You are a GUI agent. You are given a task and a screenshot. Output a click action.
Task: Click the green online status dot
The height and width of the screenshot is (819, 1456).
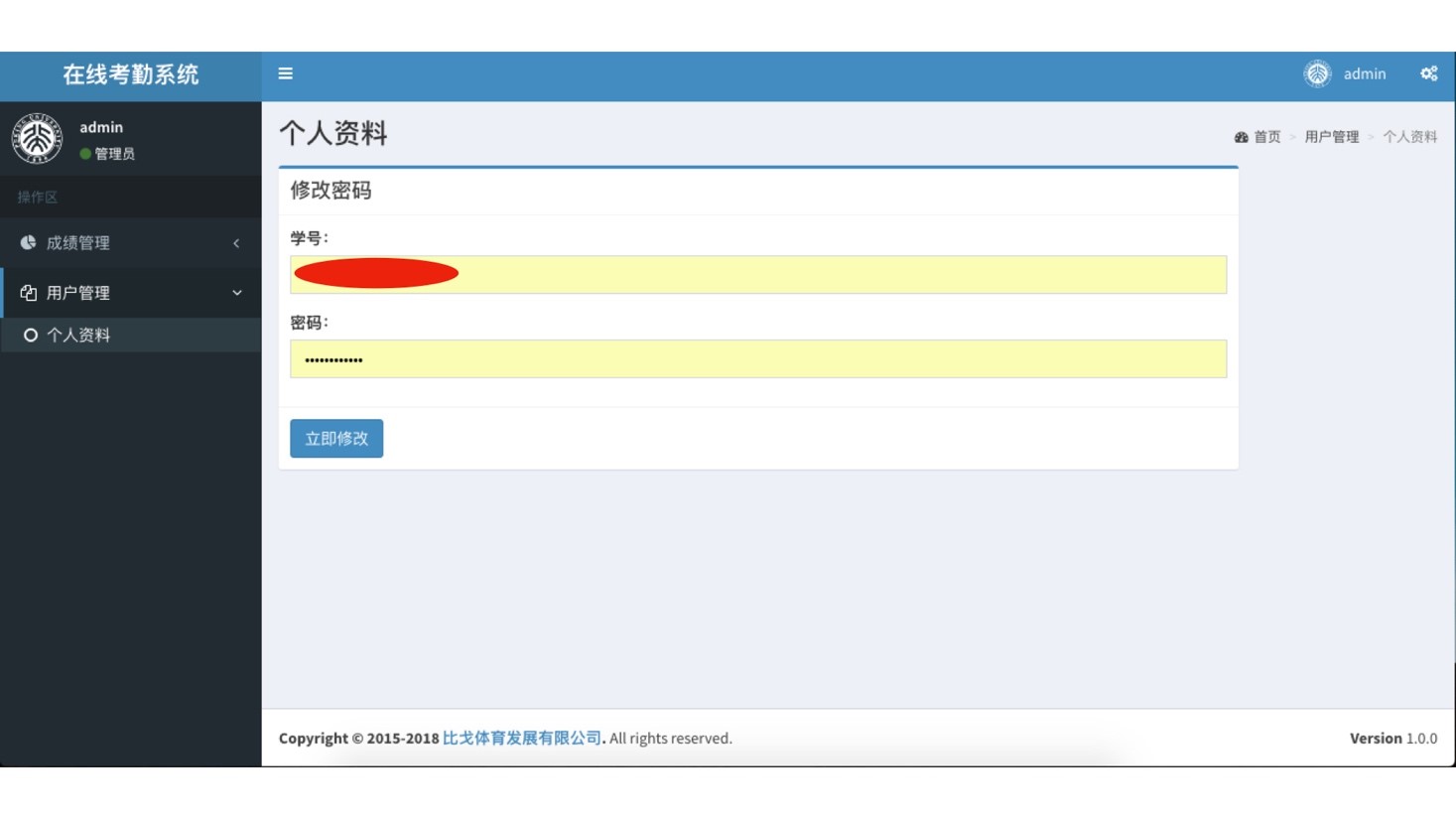(85, 154)
